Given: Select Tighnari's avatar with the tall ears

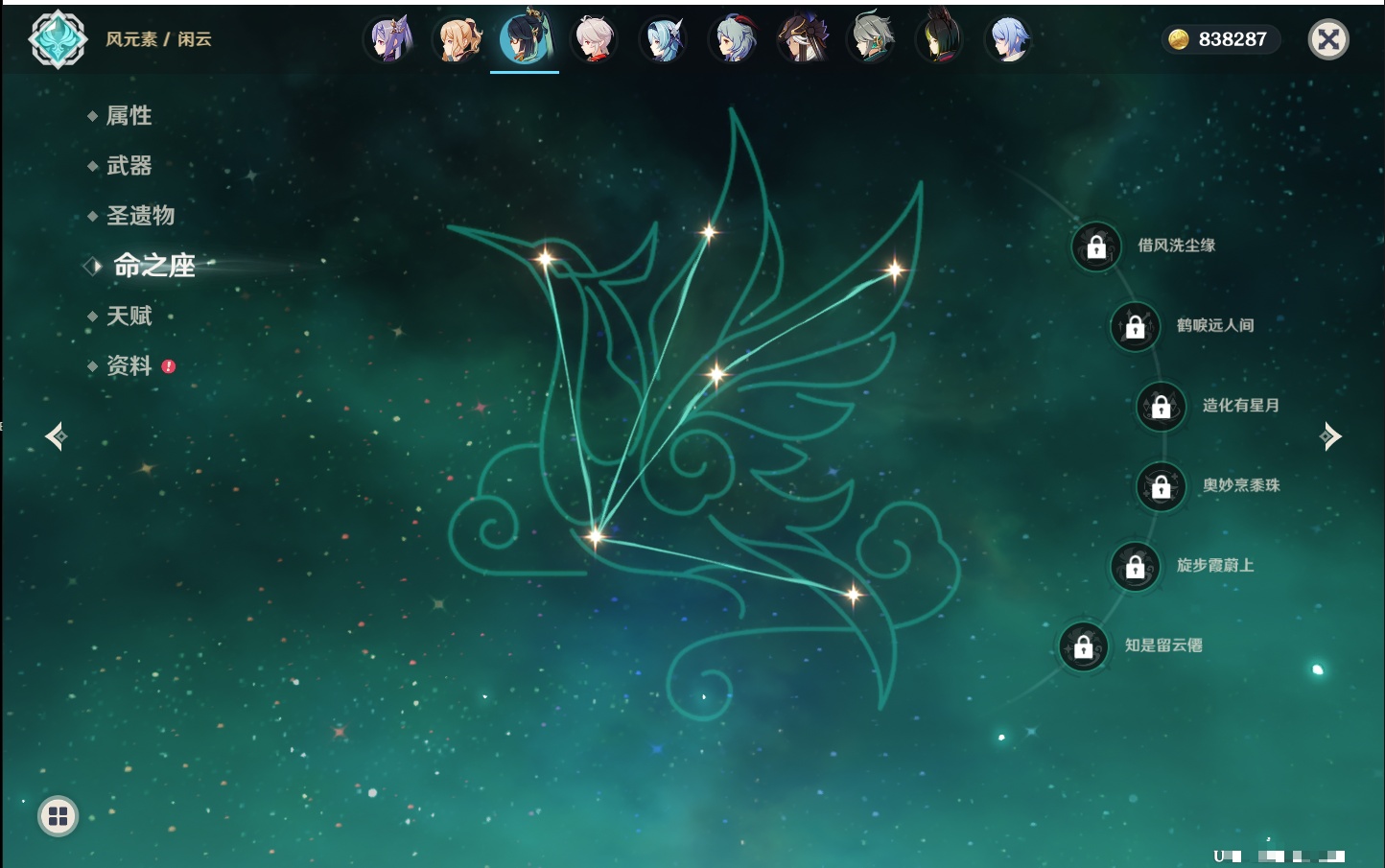Looking at the screenshot, I should [x=940, y=40].
